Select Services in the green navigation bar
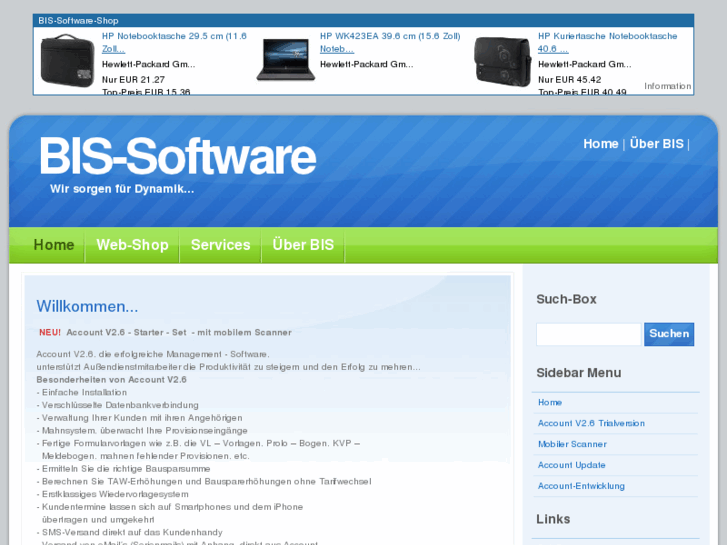Viewport: 727px width, 545px height. 220,245
